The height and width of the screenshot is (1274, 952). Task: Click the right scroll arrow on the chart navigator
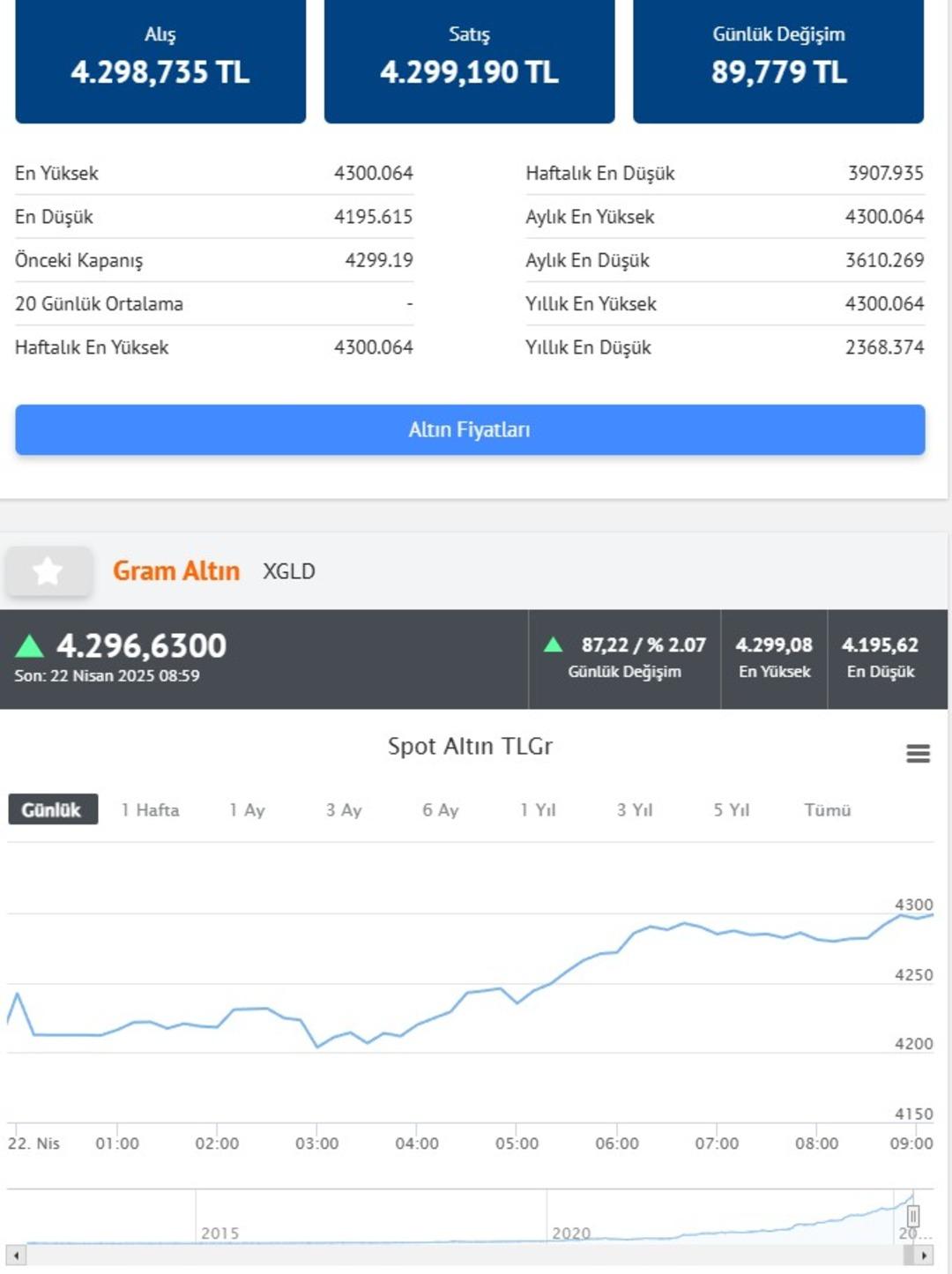(x=923, y=1255)
